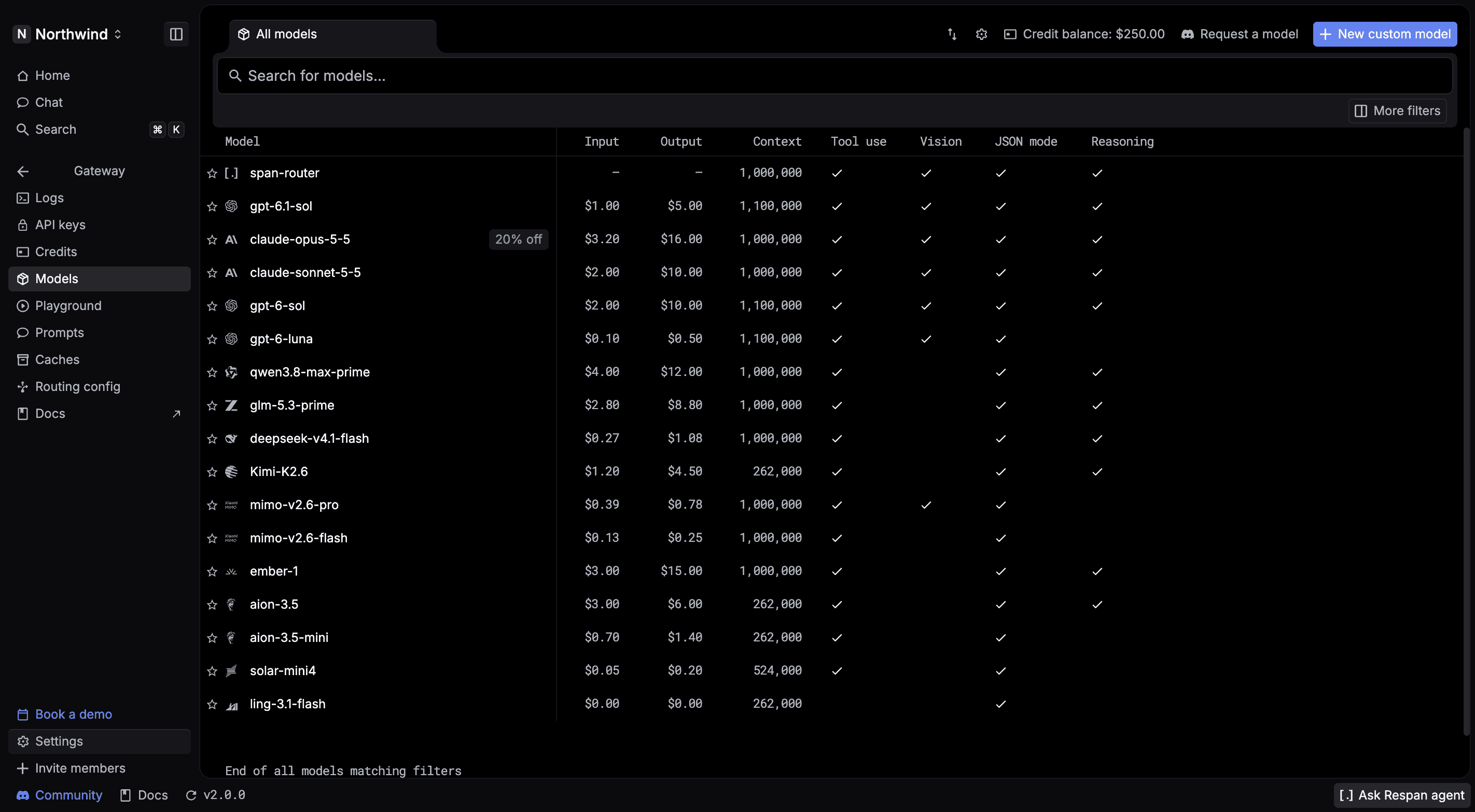Open Logs in the sidebar

point(100,198)
